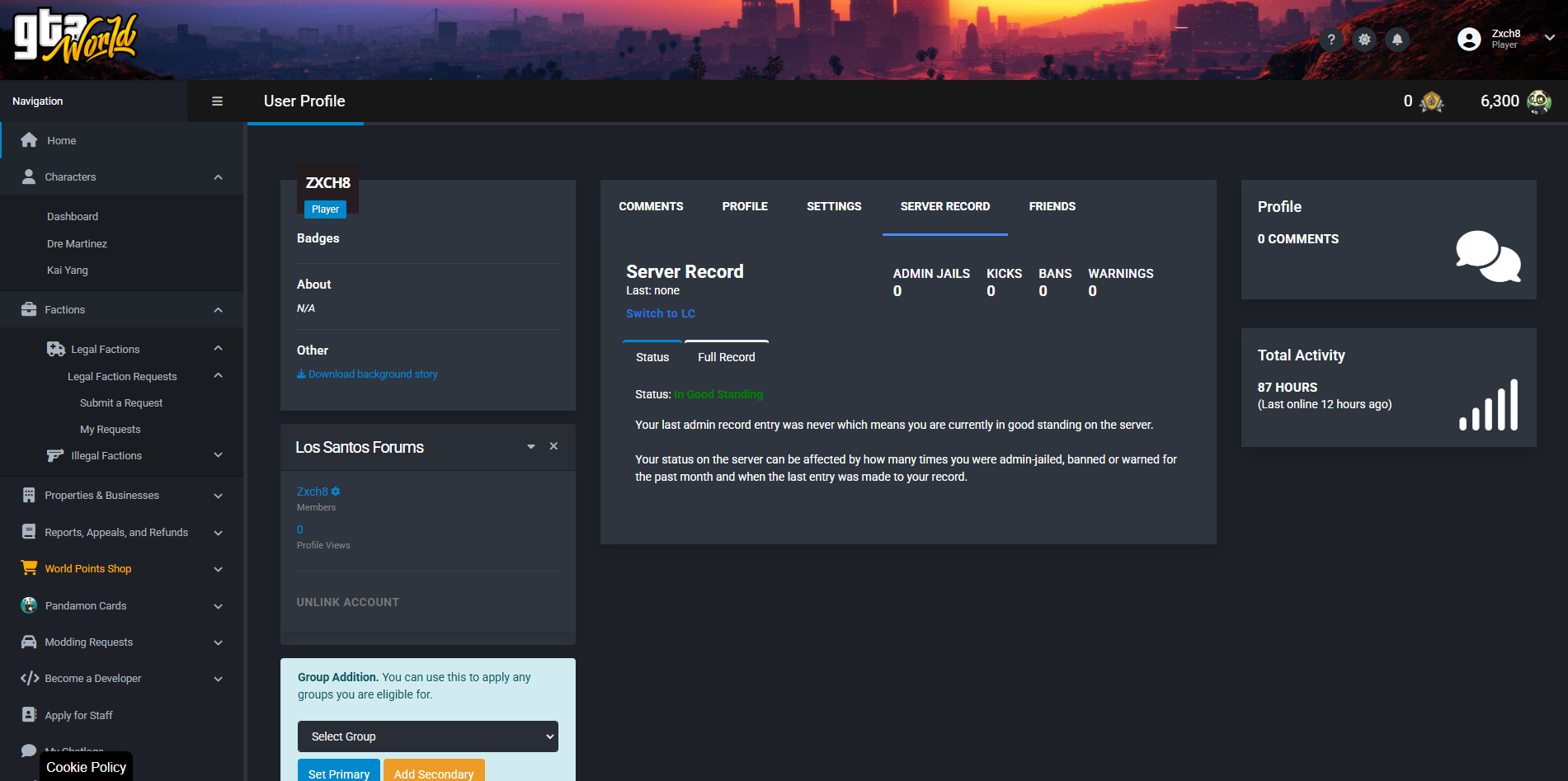Expand the Illegal Factions chevron

click(218, 455)
